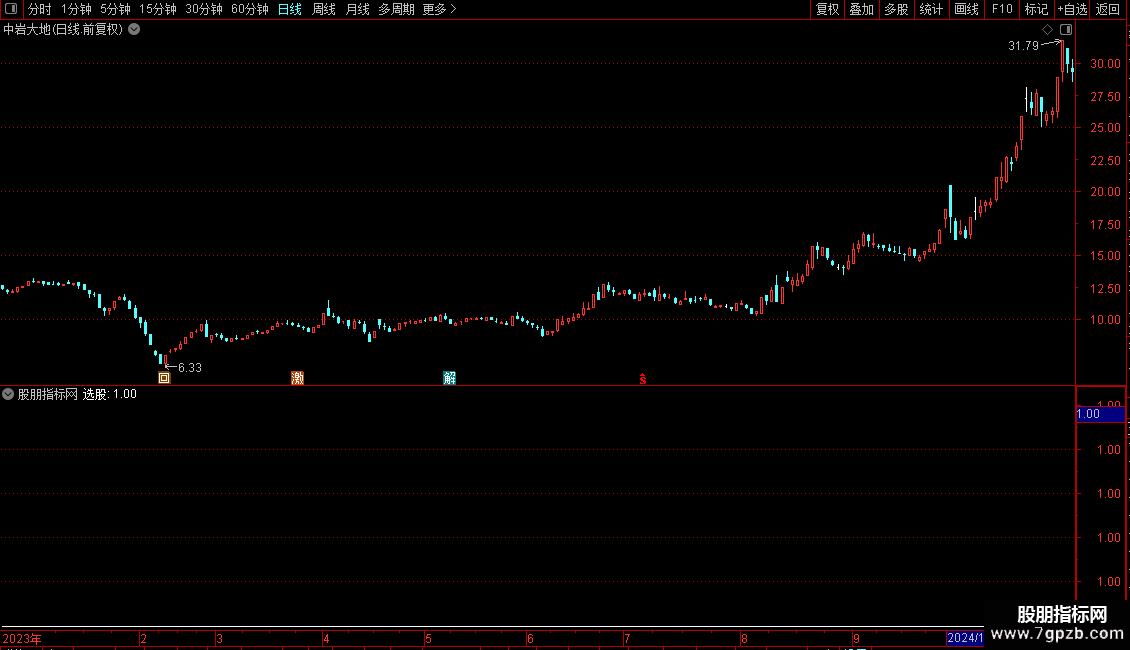Expand the 更多 periods menu
1130x650 pixels.
[440, 9]
